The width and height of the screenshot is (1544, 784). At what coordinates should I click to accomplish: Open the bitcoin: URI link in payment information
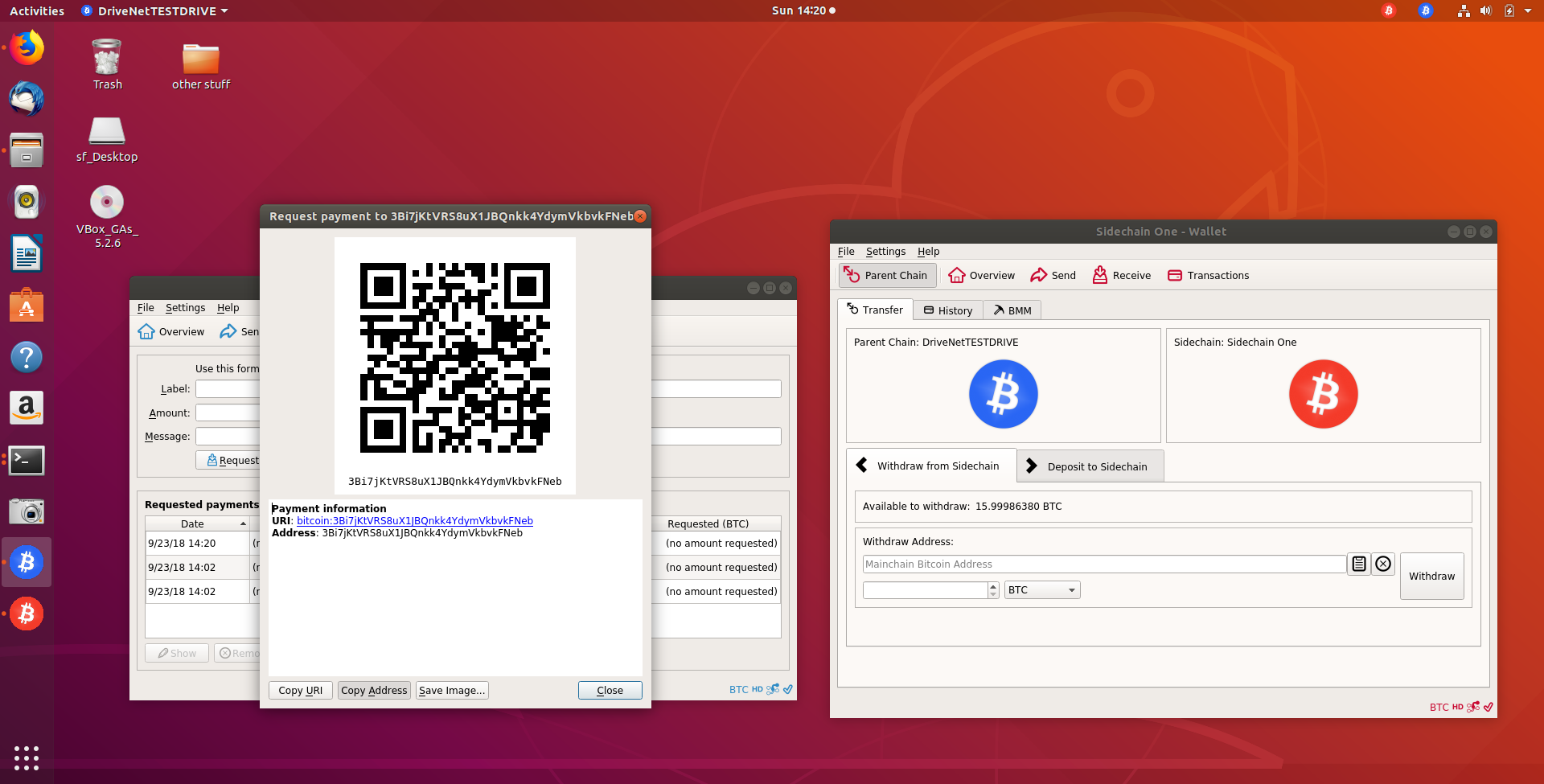414,520
